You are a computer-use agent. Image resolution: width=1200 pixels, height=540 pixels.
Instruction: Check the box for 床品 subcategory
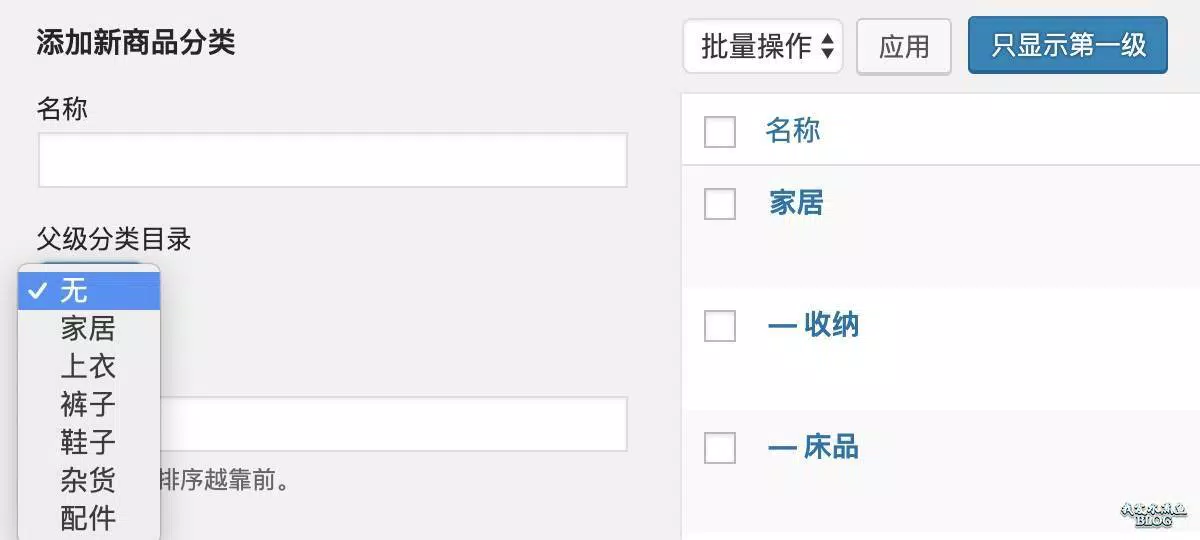pos(720,447)
